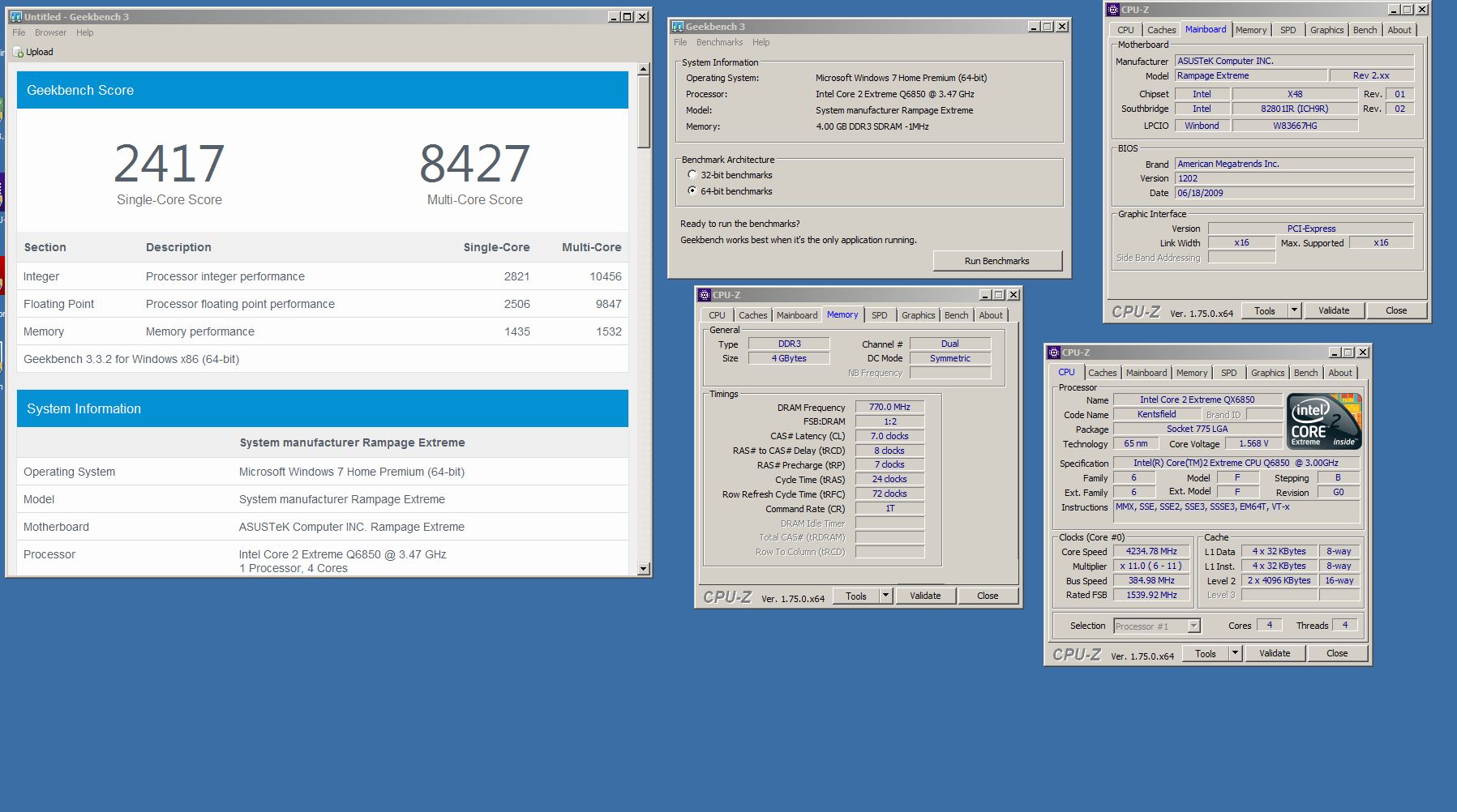This screenshot has width=1457, height=812.
Task: Switch to SPD tab in Mainboard CPU-Z window
Action: (1288, 30)
